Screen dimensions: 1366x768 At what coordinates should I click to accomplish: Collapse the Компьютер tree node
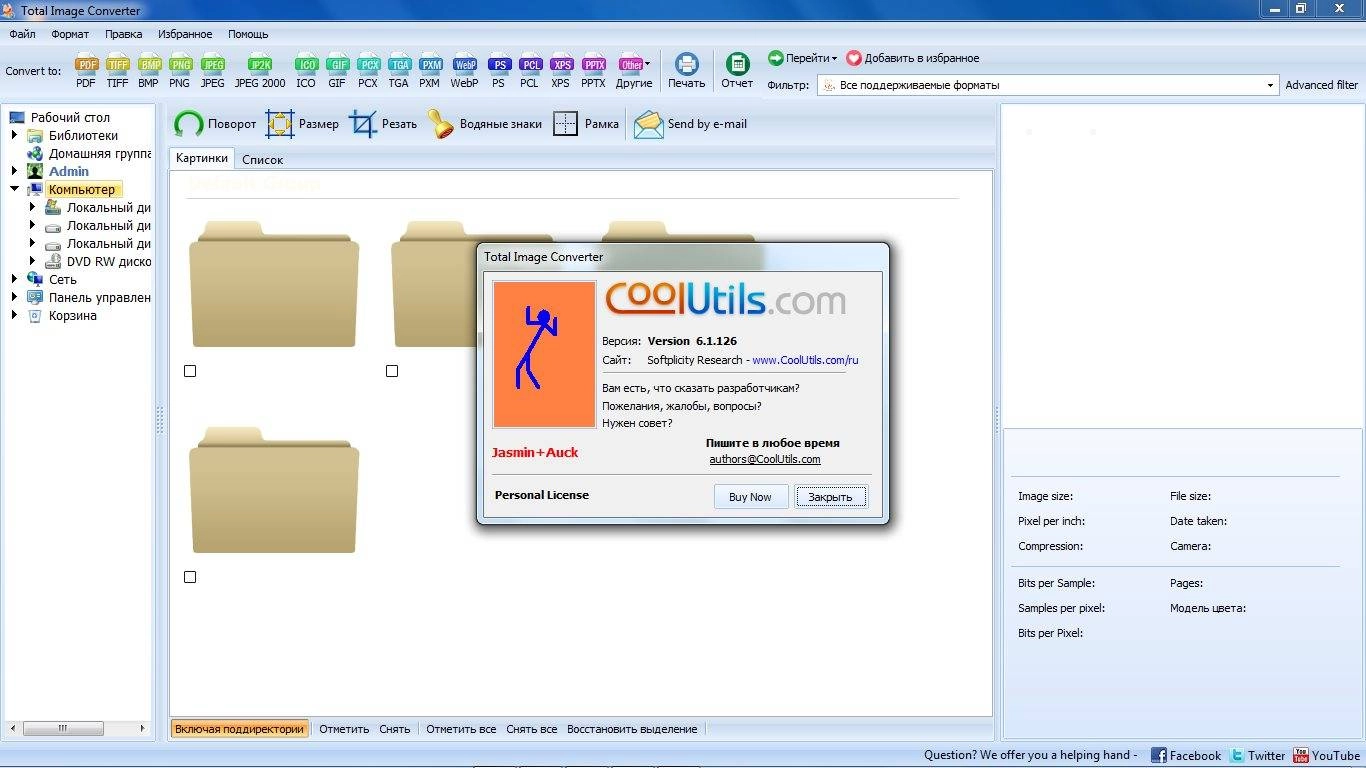[14, 189]
